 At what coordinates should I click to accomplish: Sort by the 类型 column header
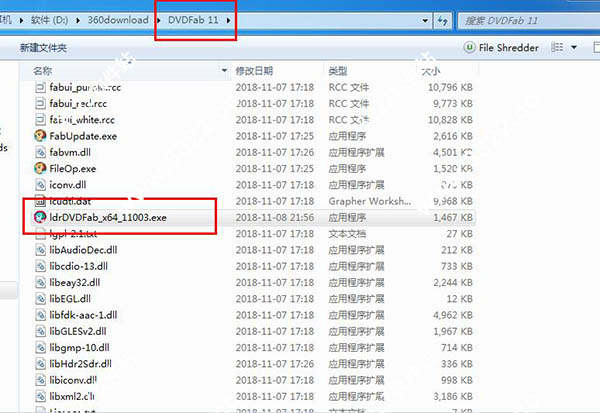coord(338,70)
